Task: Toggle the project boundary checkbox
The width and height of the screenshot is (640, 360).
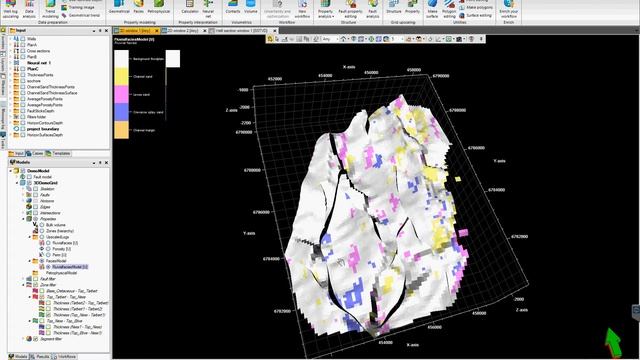Action: [x=23, y=129]
